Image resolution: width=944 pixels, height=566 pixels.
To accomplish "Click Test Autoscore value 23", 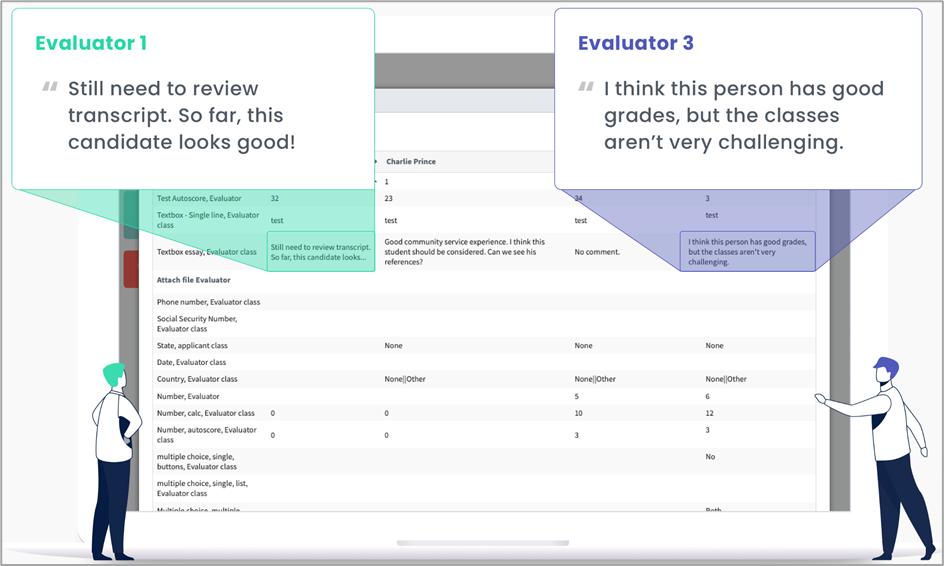I will [389, 198].
